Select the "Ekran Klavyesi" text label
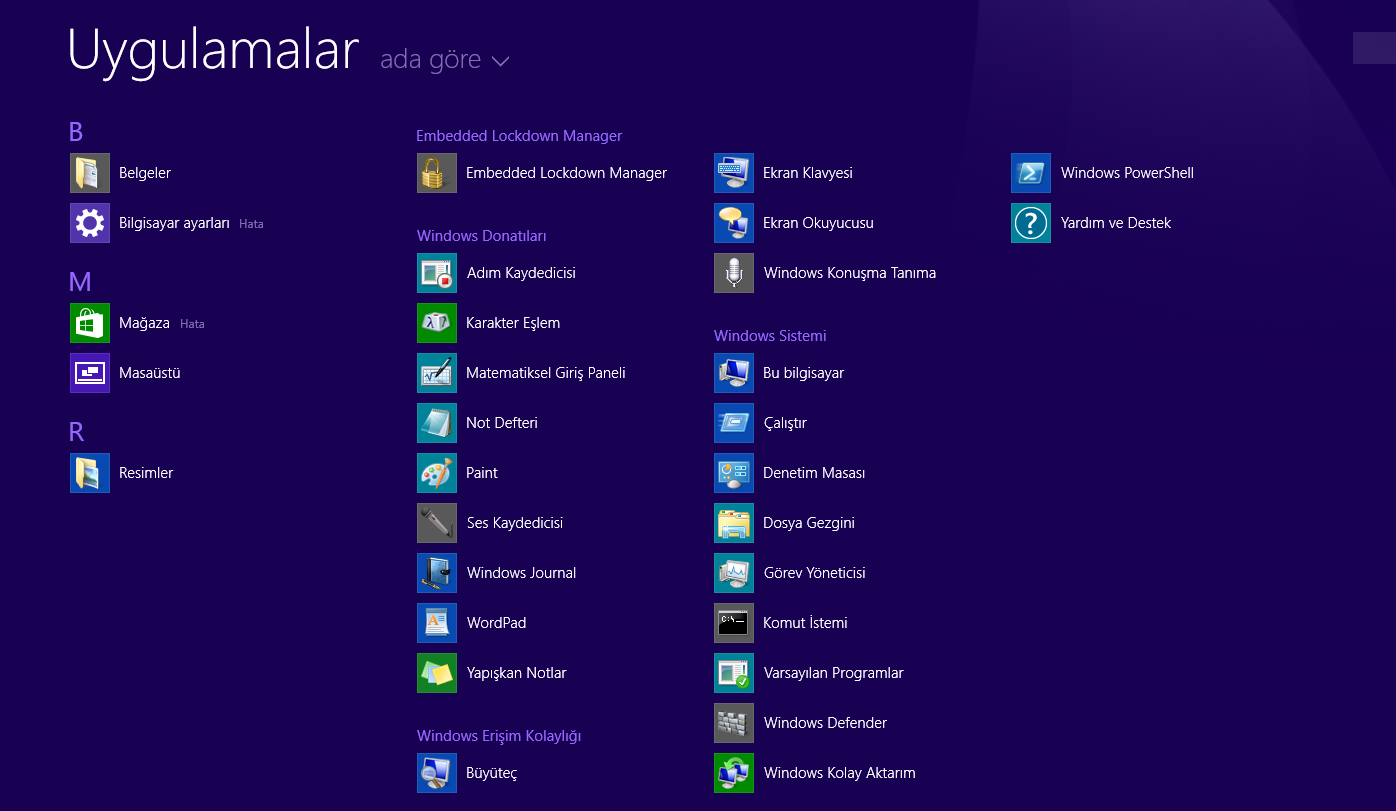The width and height of the screenshot is (1396, 811). (808, 173)
